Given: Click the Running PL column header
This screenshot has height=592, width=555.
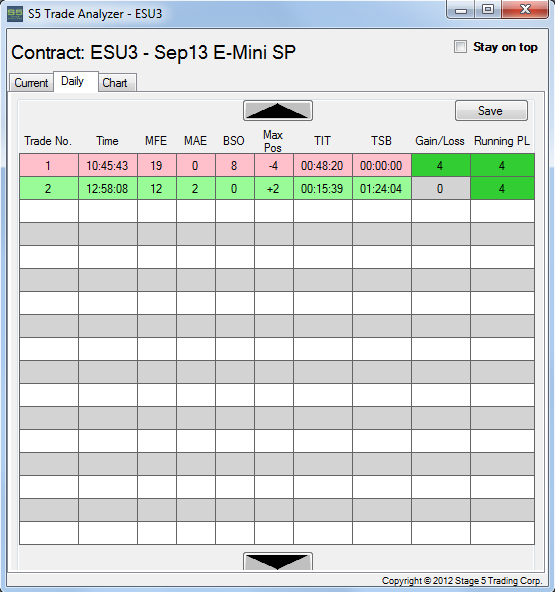Looking at the screenshot, I should pos(502,141).
